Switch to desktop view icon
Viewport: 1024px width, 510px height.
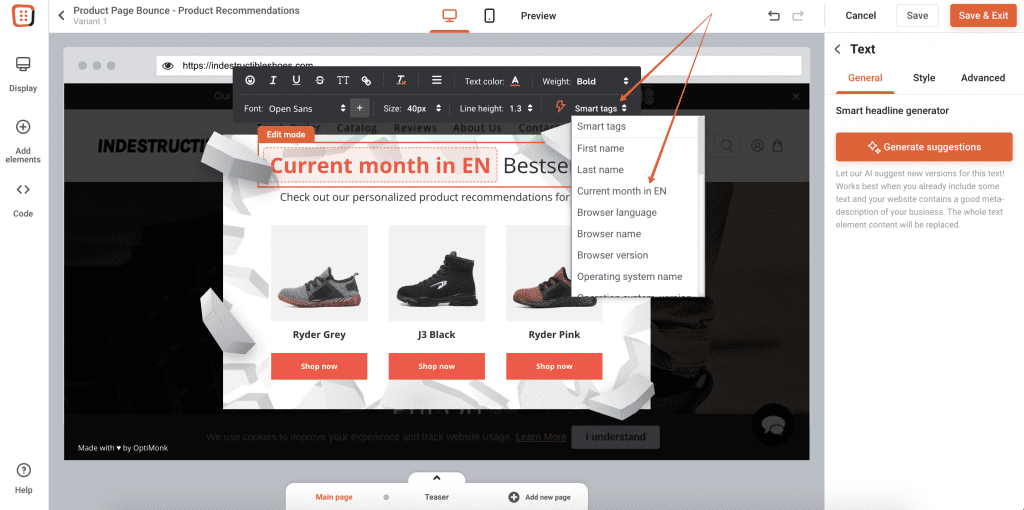(449, 16)
